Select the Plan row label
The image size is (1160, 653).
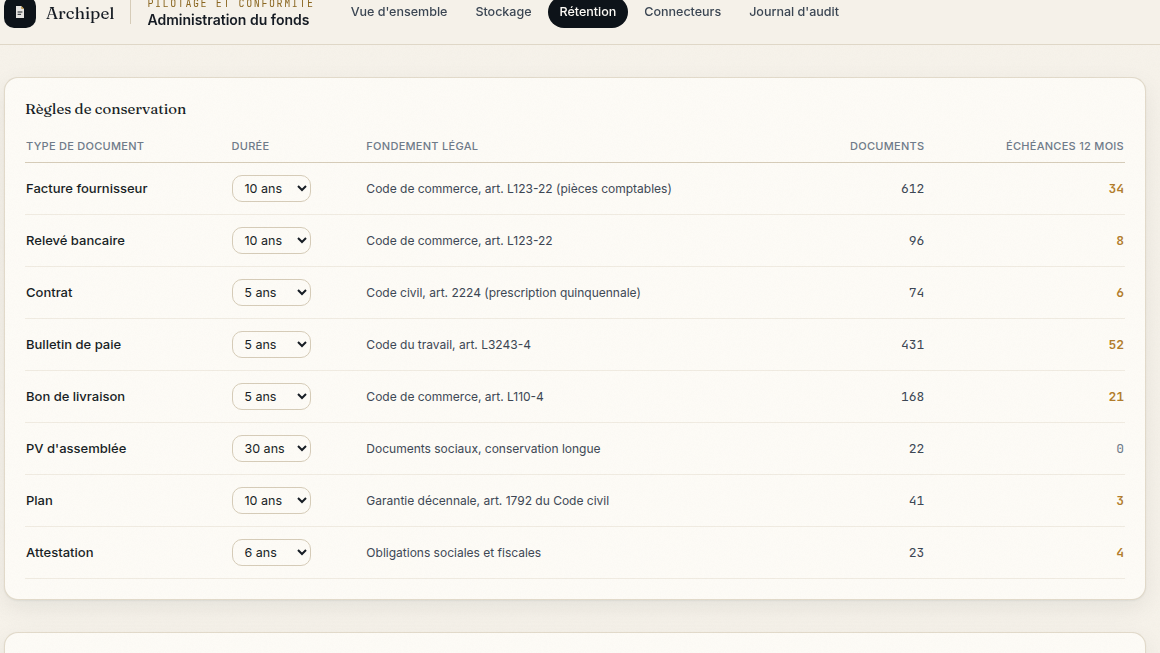pos(39,501)
